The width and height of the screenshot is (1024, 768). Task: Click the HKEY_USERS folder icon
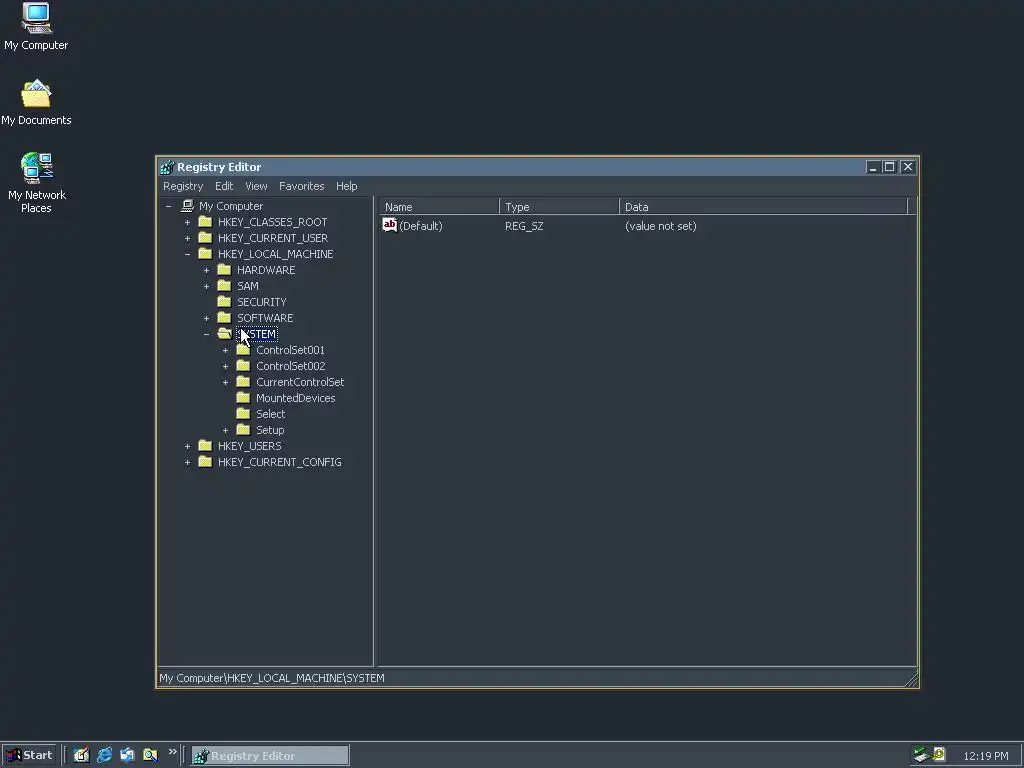205,445
